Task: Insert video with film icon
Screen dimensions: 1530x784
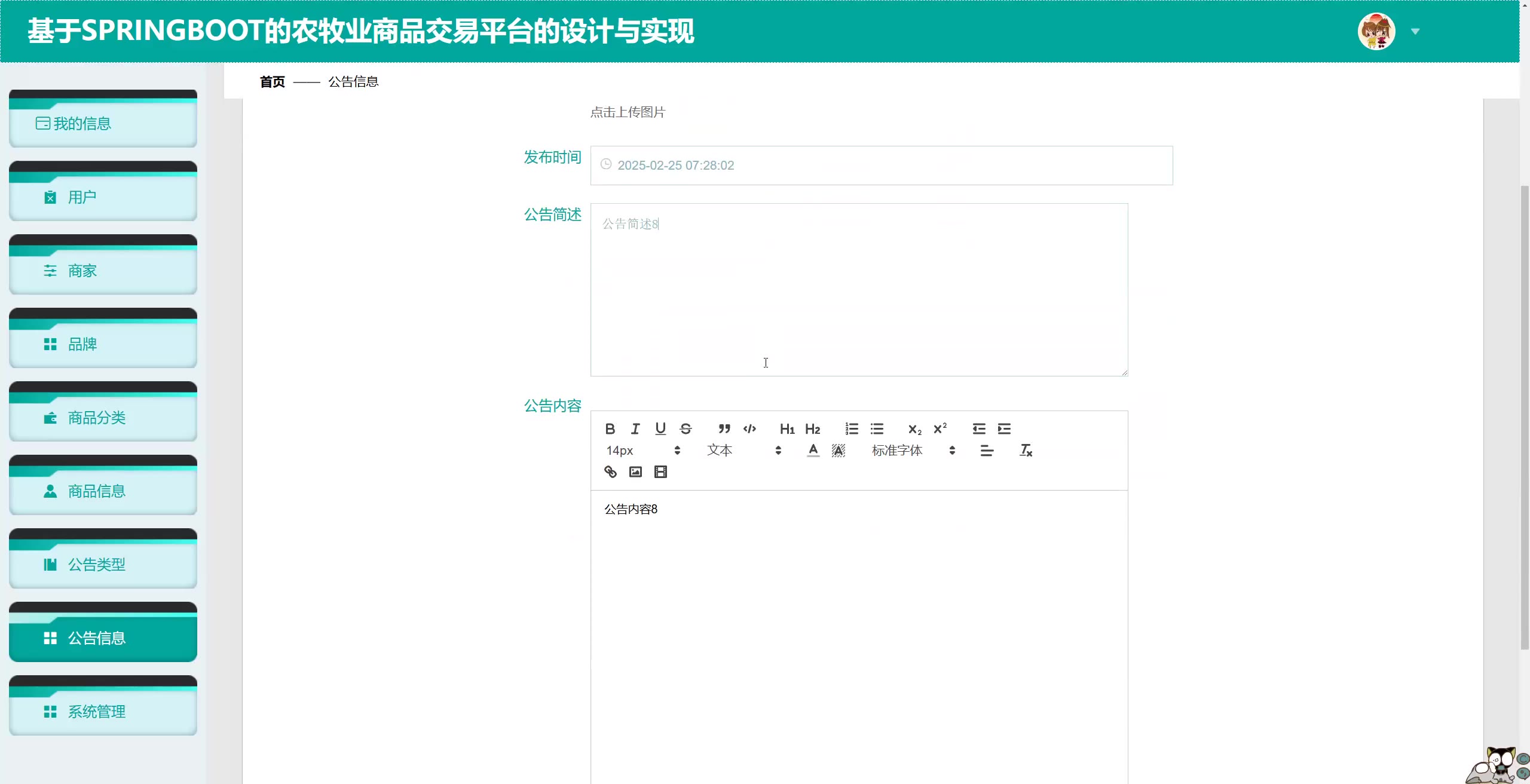Action: coord(660,472)
